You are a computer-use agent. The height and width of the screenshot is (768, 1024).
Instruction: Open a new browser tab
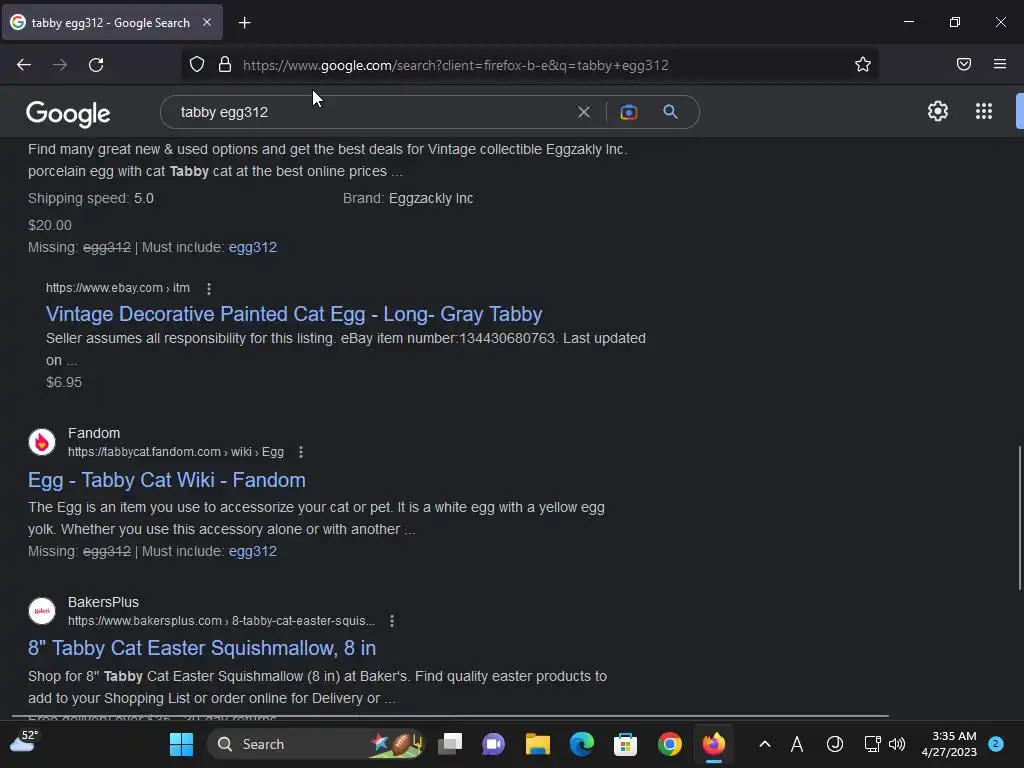(244, 23)
